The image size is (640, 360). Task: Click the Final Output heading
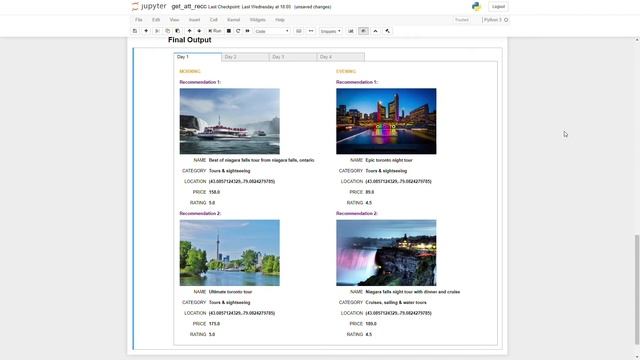(190, 40)
